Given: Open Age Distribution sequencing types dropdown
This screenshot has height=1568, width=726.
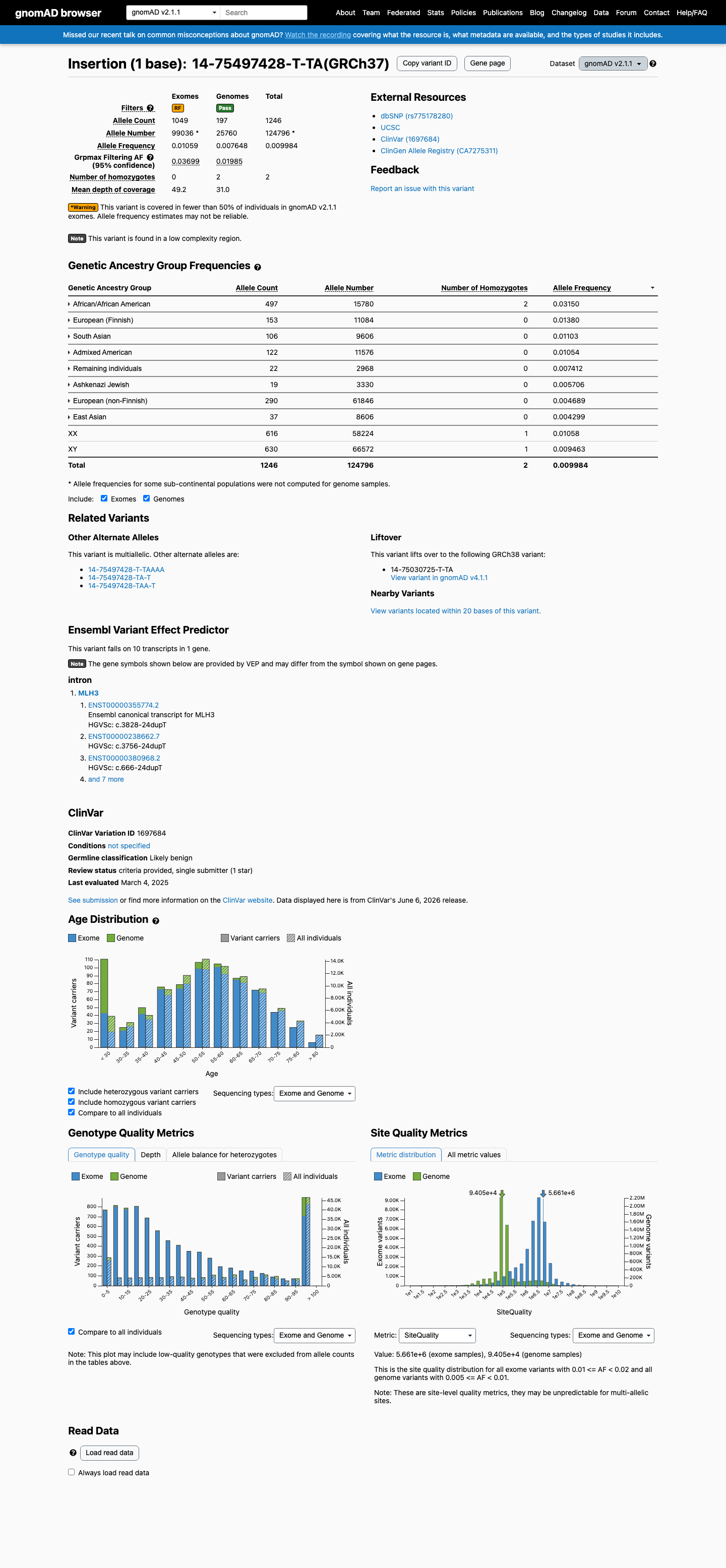Looking at the screenshot, I should pyautogui.click(x=314, y=1093).
